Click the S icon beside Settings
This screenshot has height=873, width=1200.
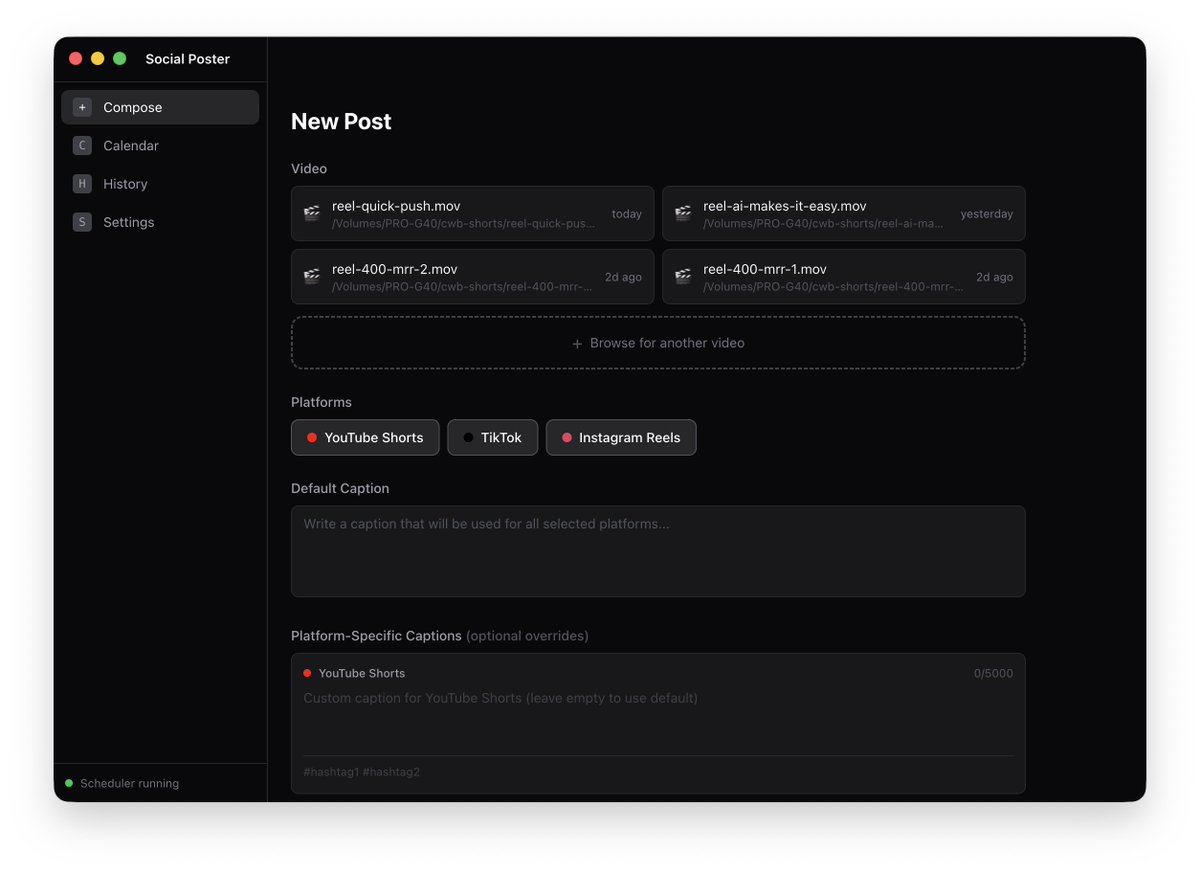[x=82, y=222]
